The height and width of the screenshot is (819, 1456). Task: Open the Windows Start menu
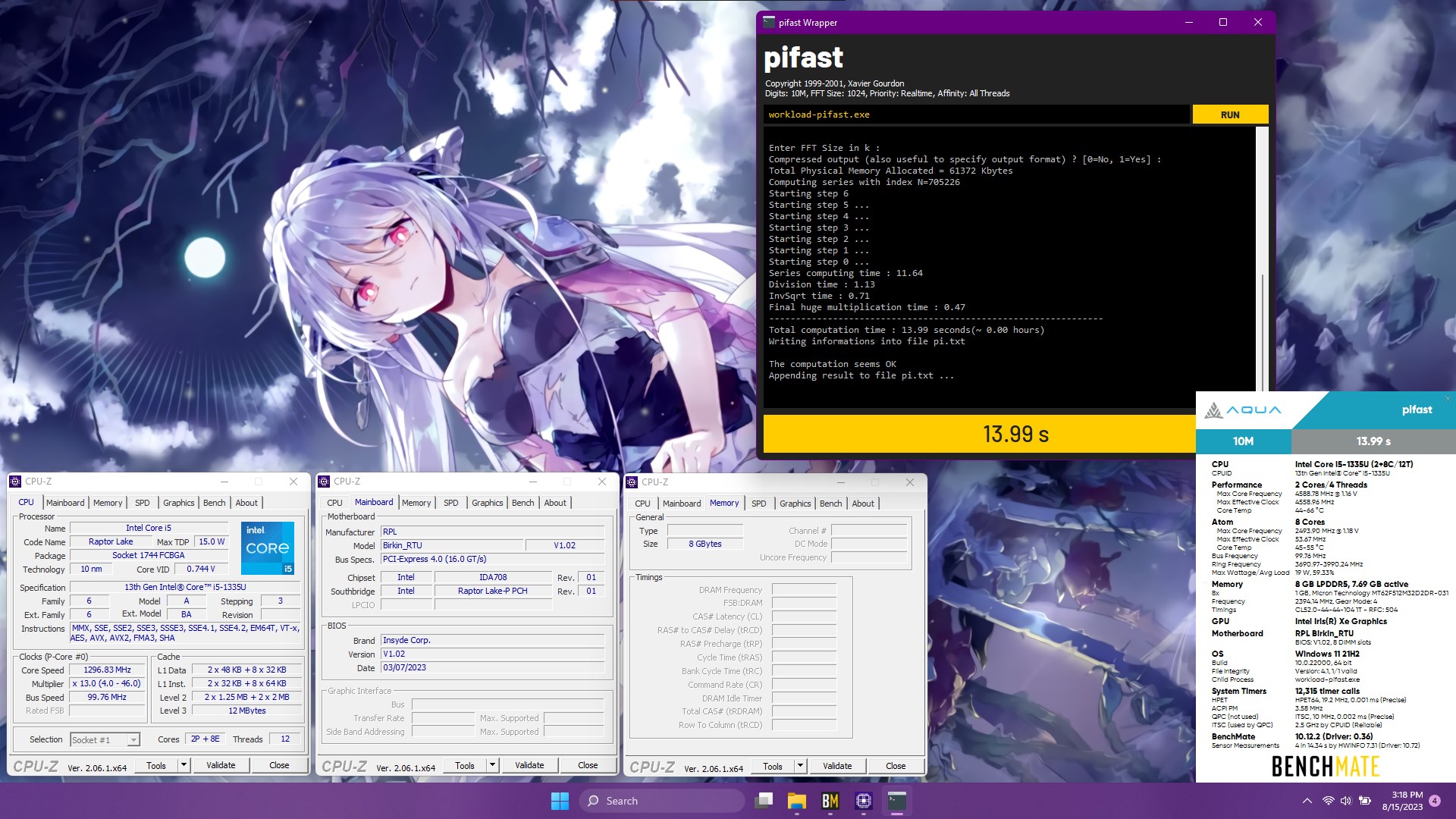click(x=560, y=801)
